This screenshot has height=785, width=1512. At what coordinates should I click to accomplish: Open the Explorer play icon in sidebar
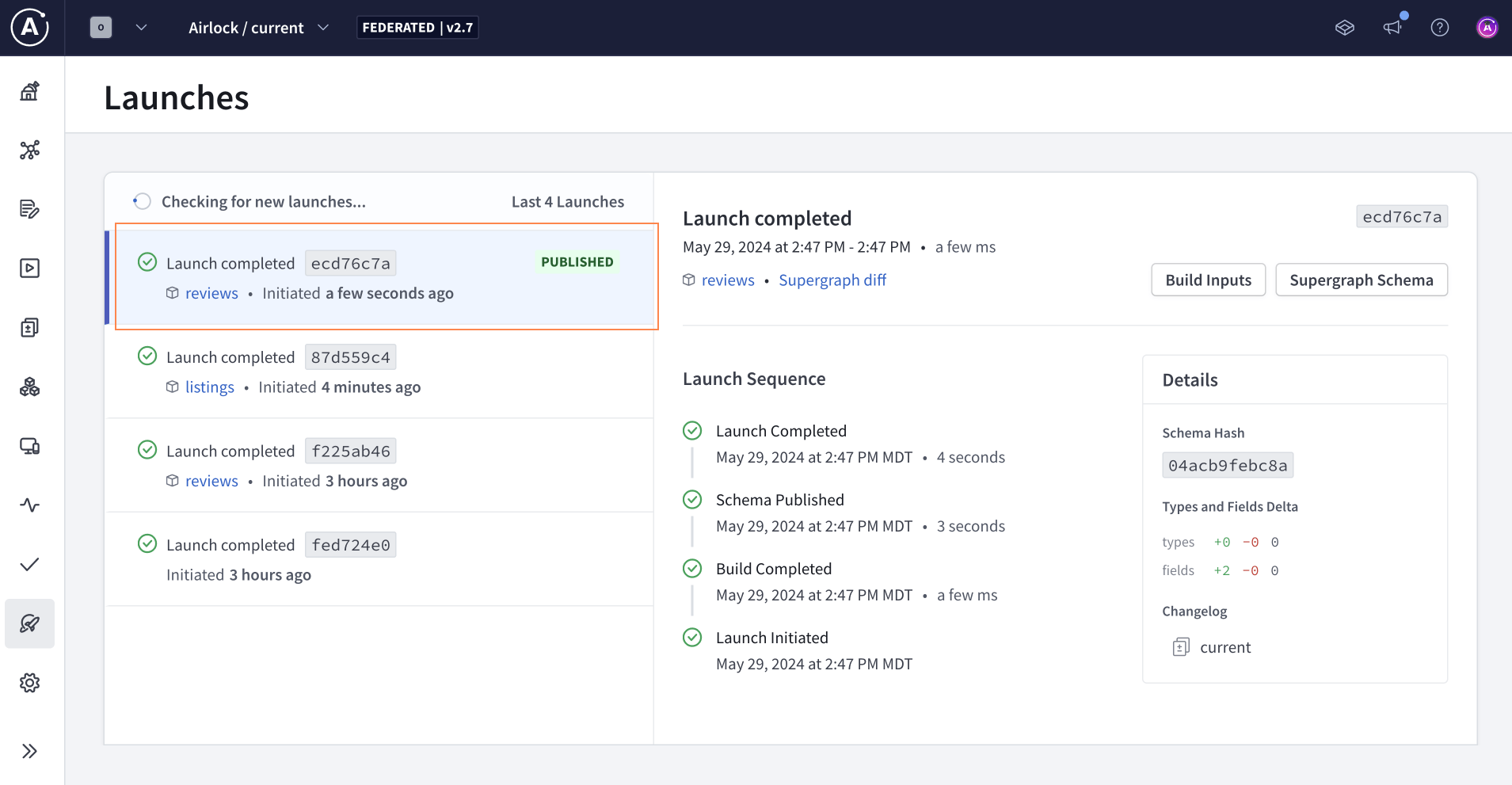tap(29, 269)
